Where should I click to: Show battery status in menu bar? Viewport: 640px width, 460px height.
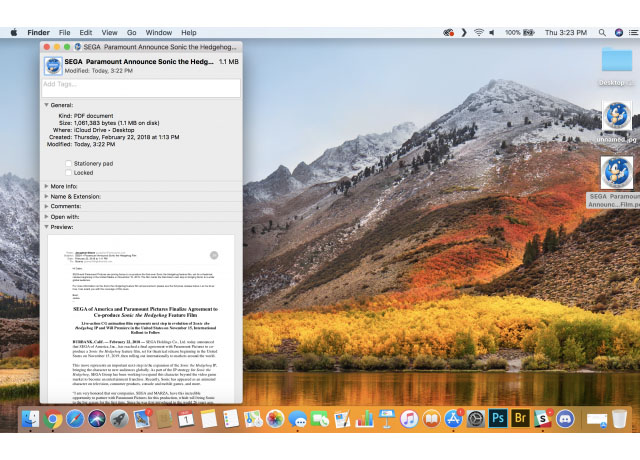[520, 33]
